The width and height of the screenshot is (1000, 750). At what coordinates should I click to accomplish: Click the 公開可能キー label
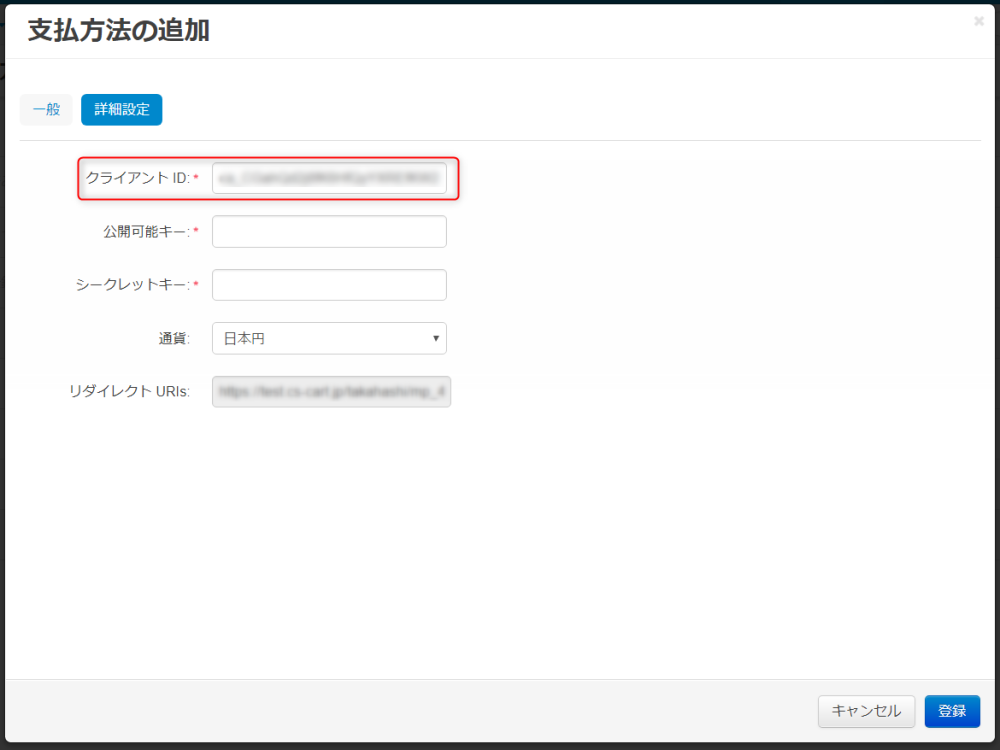[x=147, y=232]
